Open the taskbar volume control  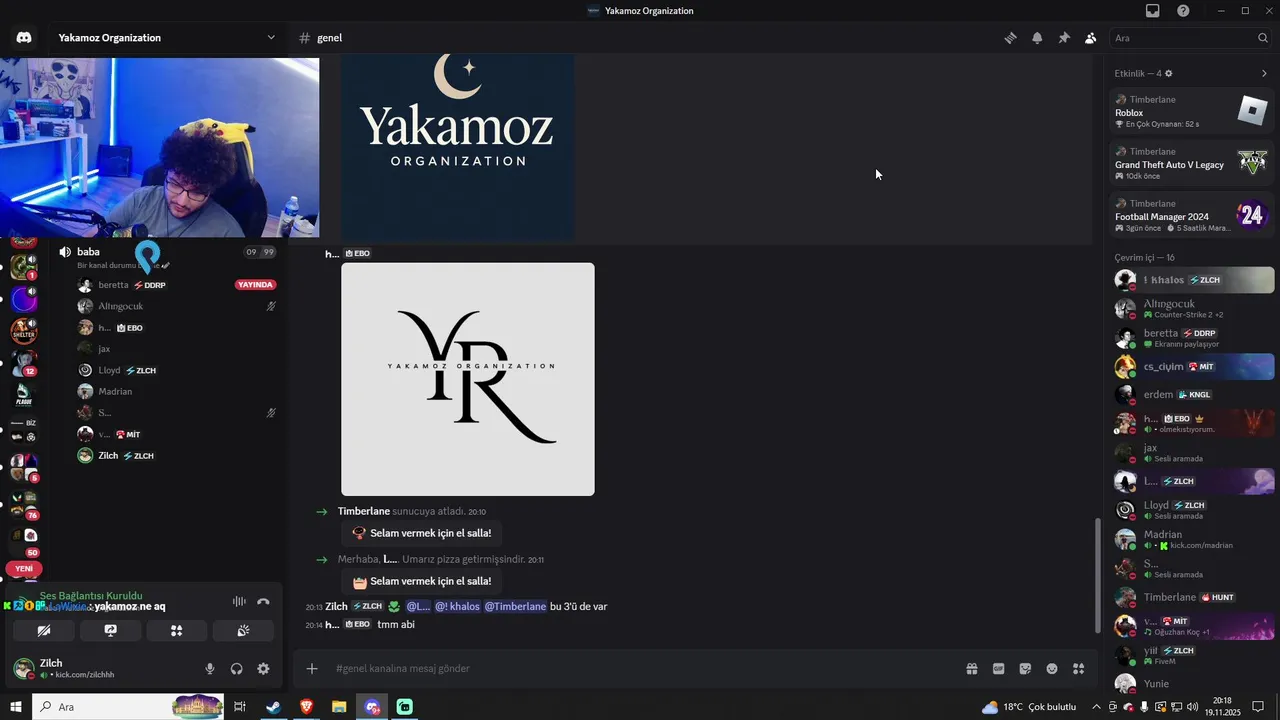pos(1194,707)
